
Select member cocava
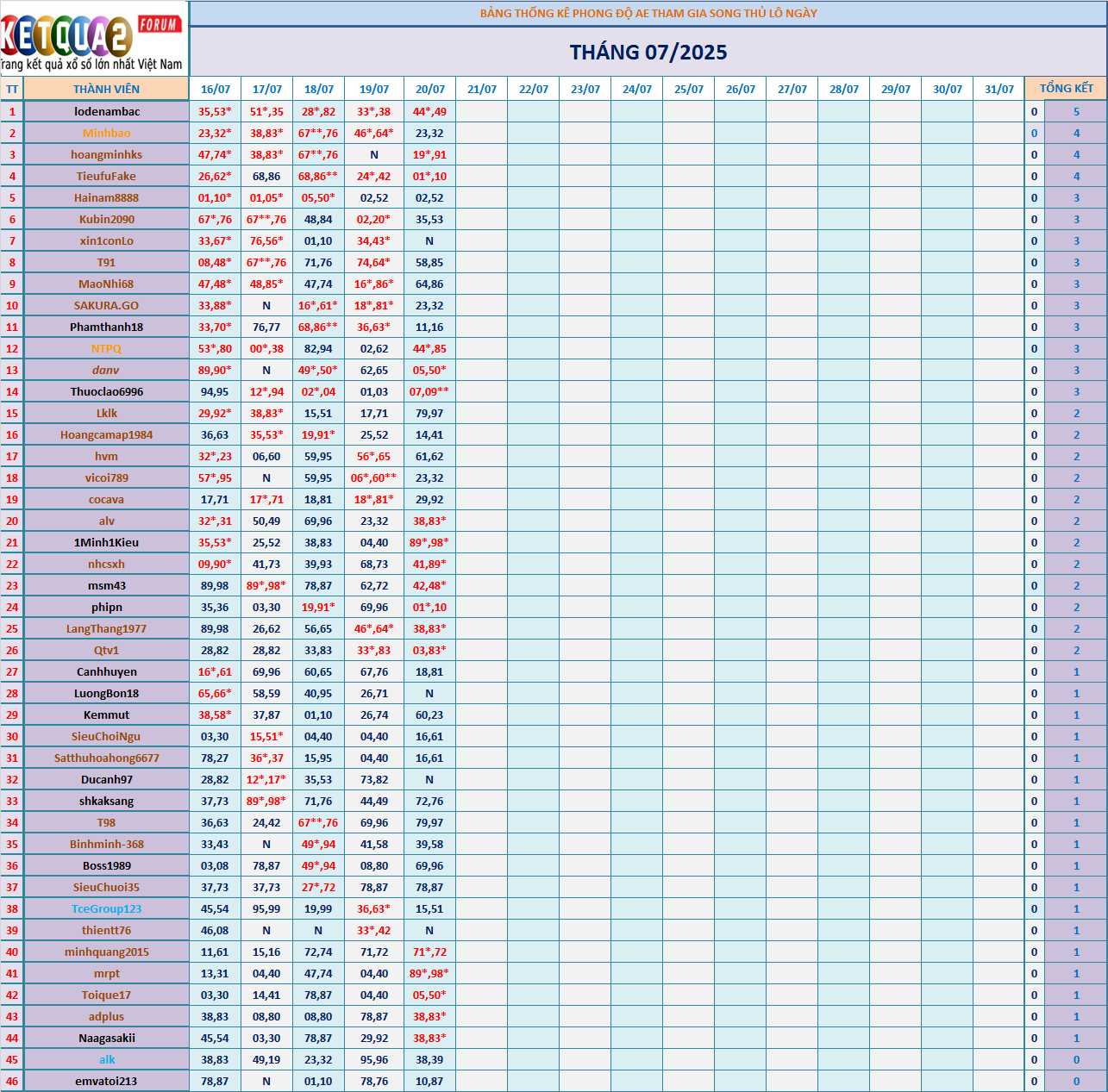(x=107, y=499)
